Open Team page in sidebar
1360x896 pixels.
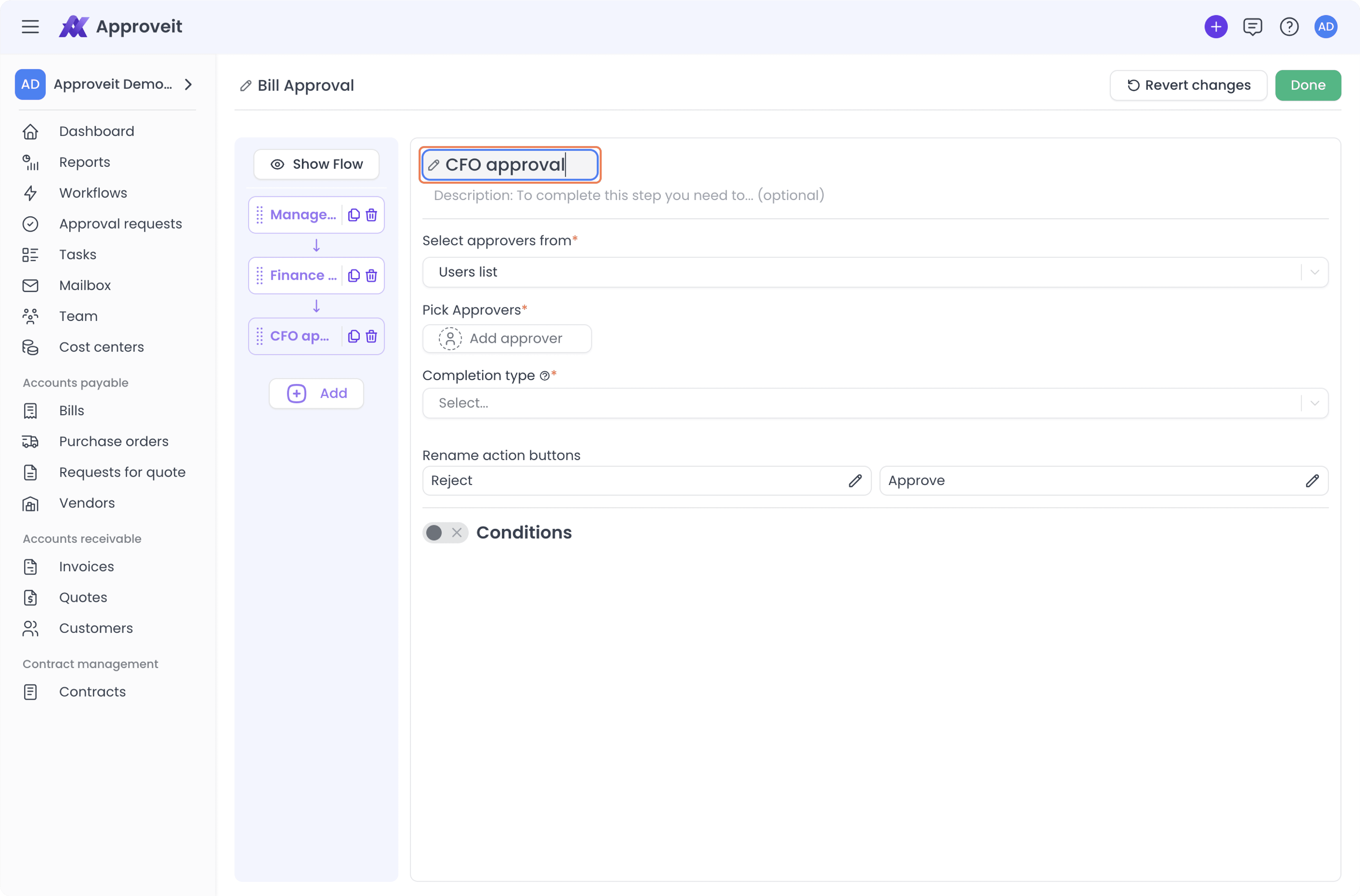tap(78, 317)
